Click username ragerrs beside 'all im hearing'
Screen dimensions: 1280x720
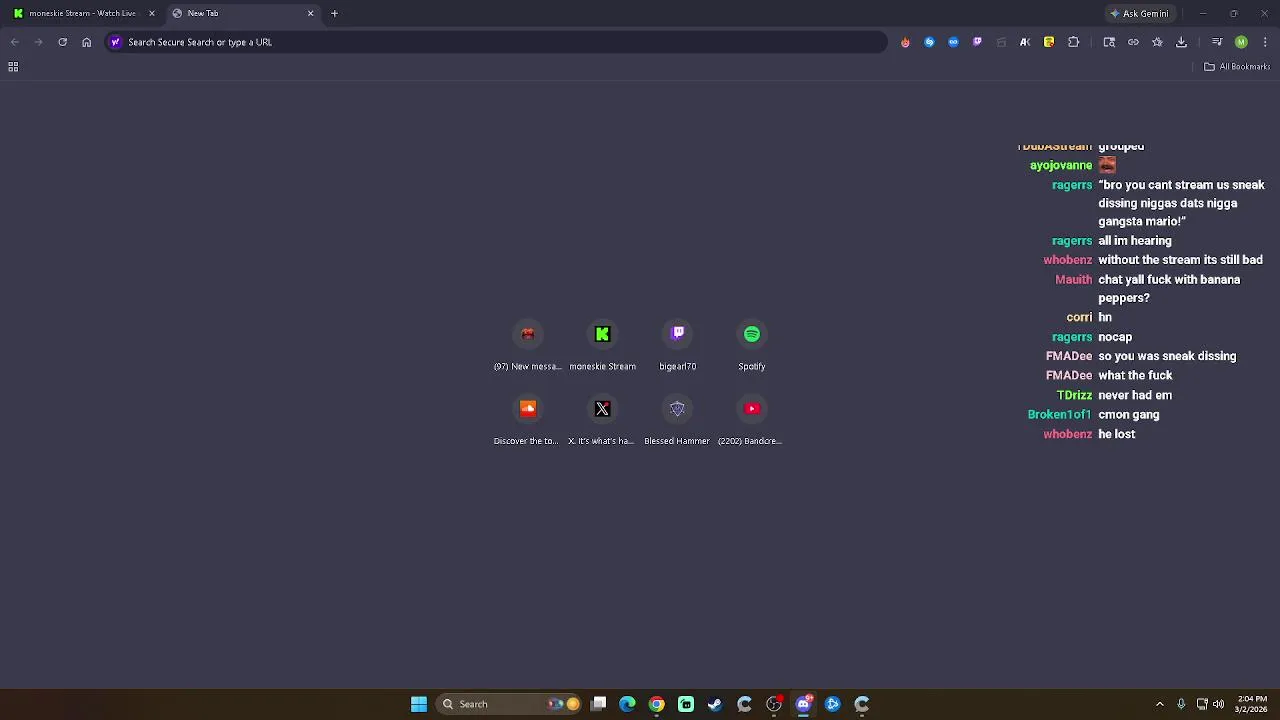tap(1071, 241)
